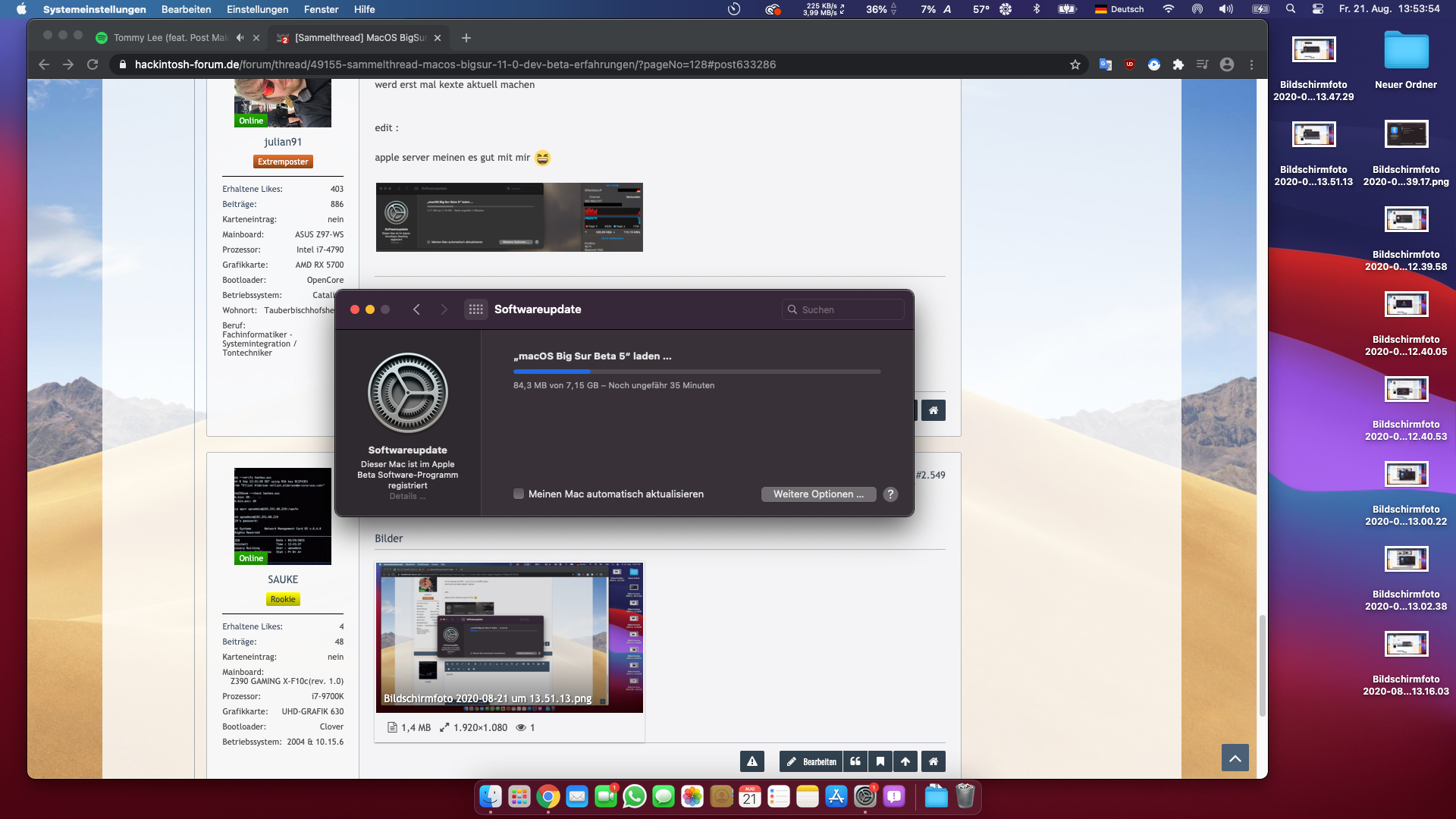Click the help question mark button
Screen dimensions: 1456x819
click(890, 494)
